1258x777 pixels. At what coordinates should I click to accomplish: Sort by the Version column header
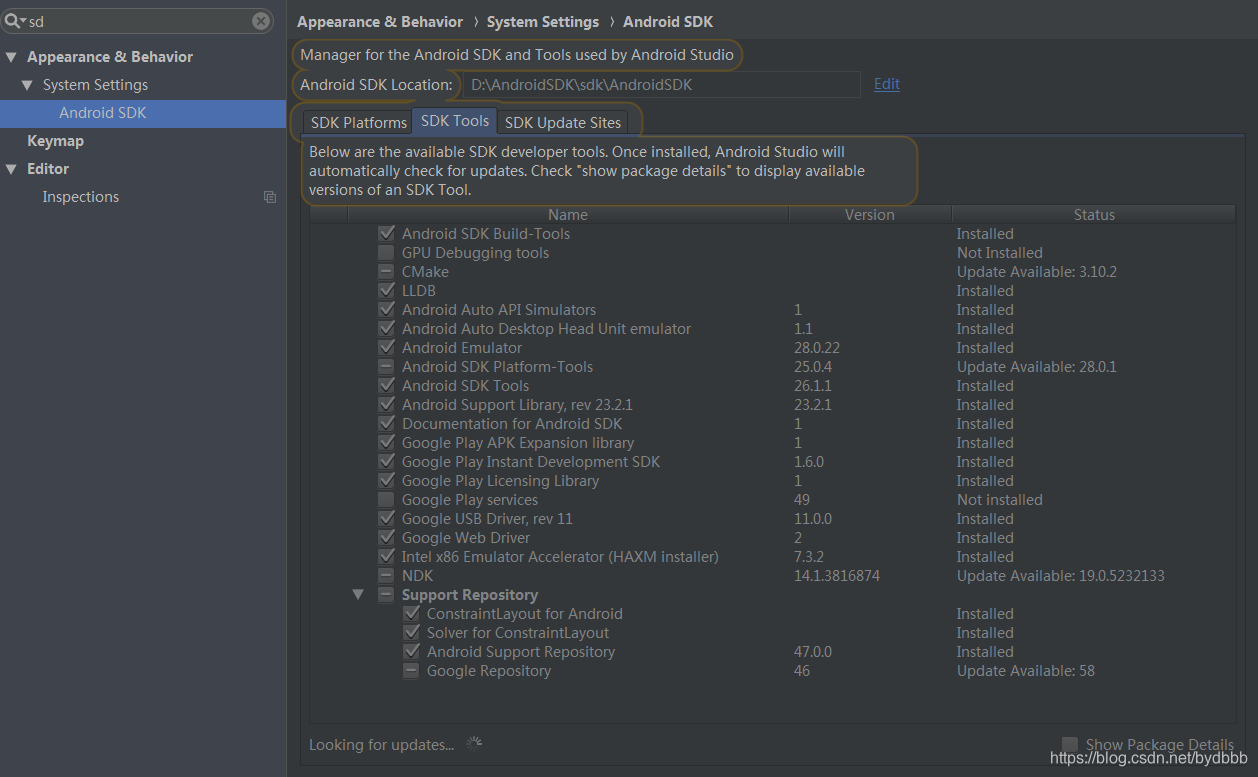tap(870, 215)
